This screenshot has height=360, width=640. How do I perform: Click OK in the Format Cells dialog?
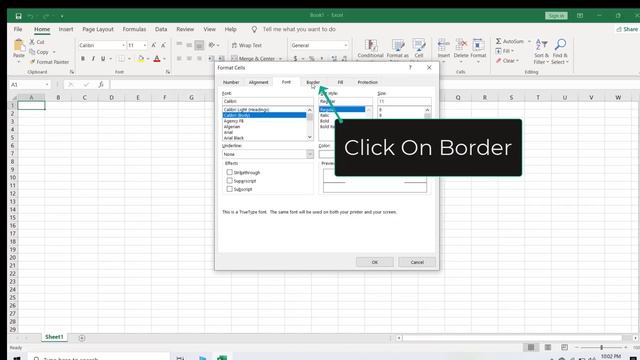tap(375, 262)
